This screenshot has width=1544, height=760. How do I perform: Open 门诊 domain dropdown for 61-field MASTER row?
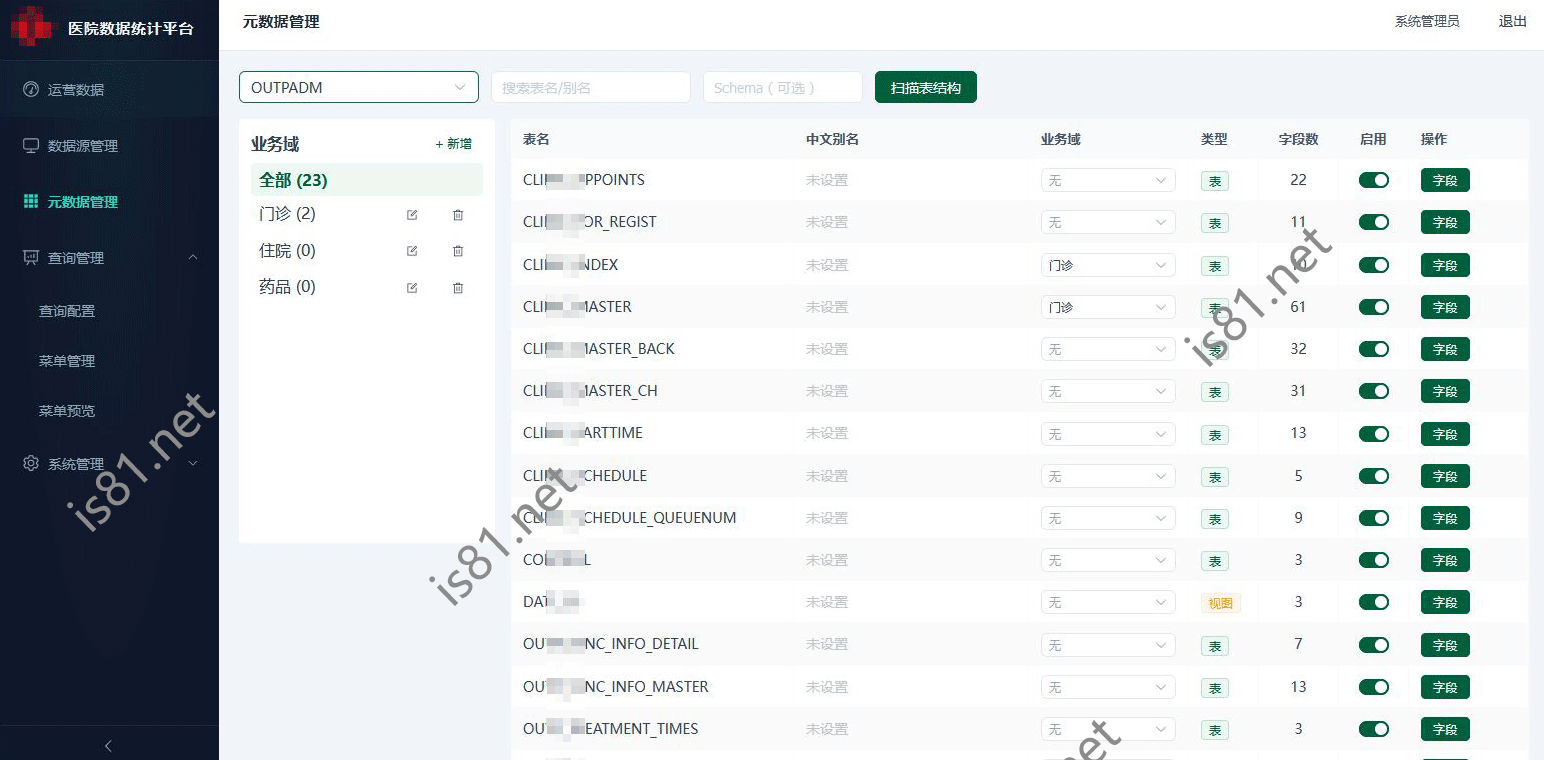(x=1108, y=307)
